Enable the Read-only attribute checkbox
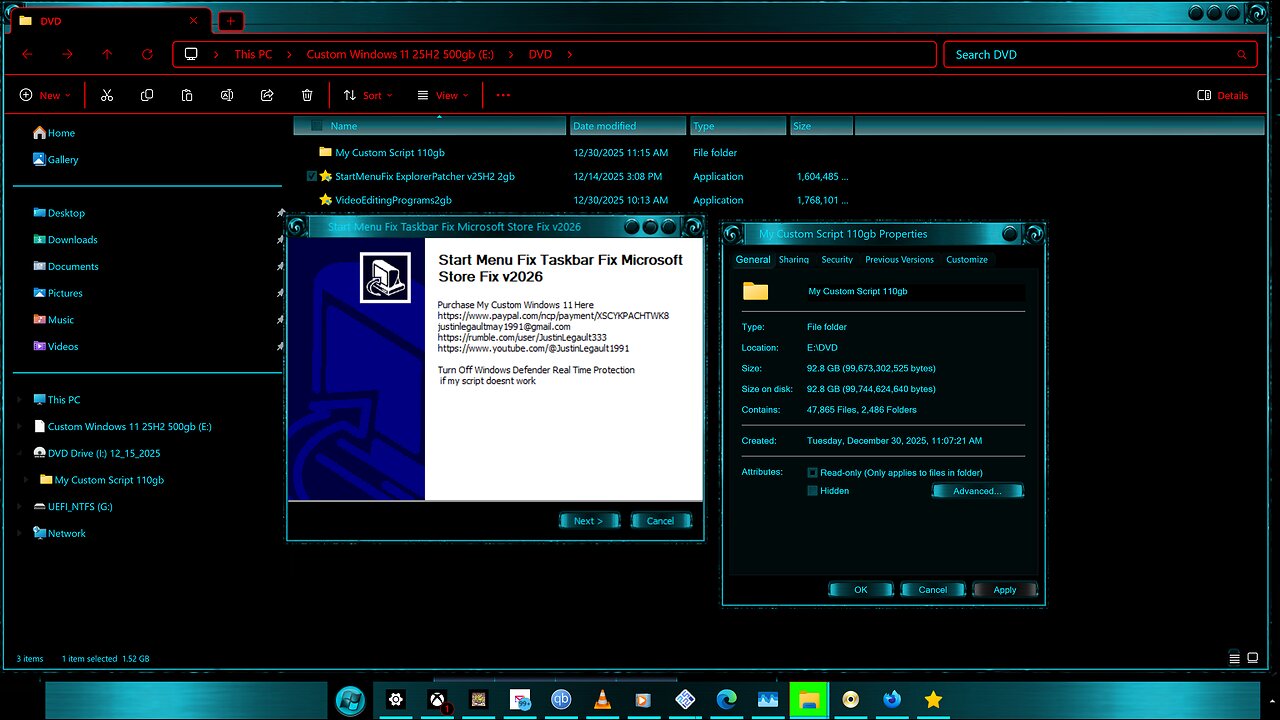This screenshot has height=720, width=1280. tap(813, 473)
